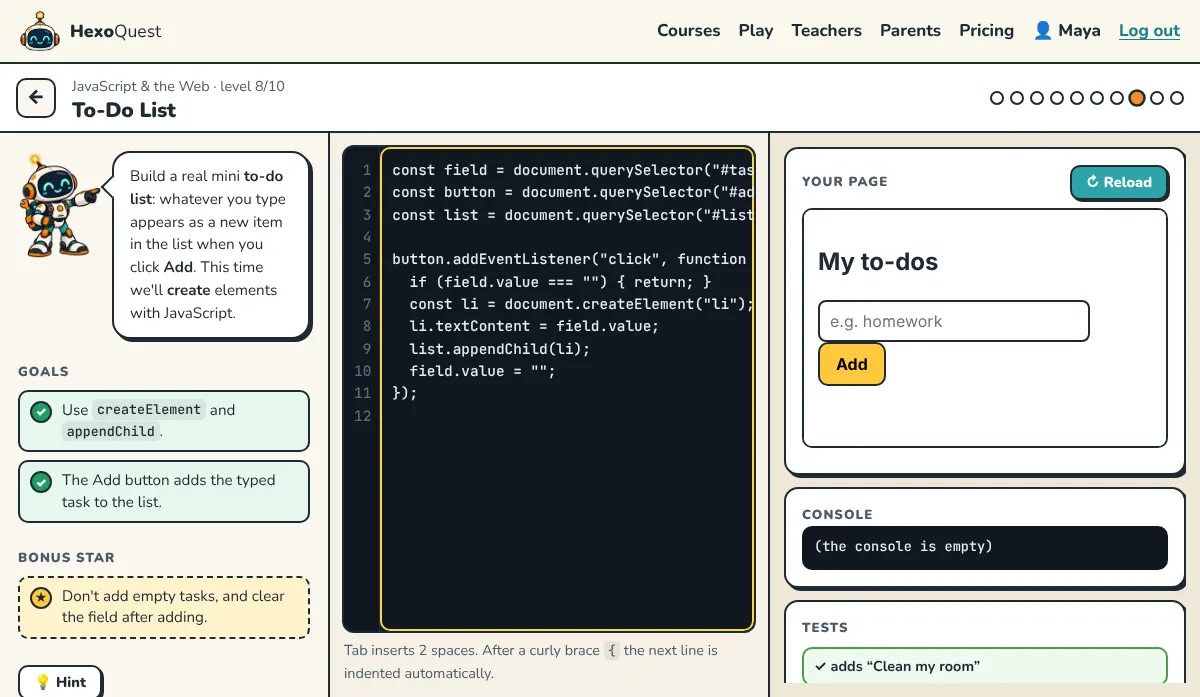Open the Courses menu
Image resolution: width=1200 pixels, height=697 pixels.
click(x=688, y=30)
